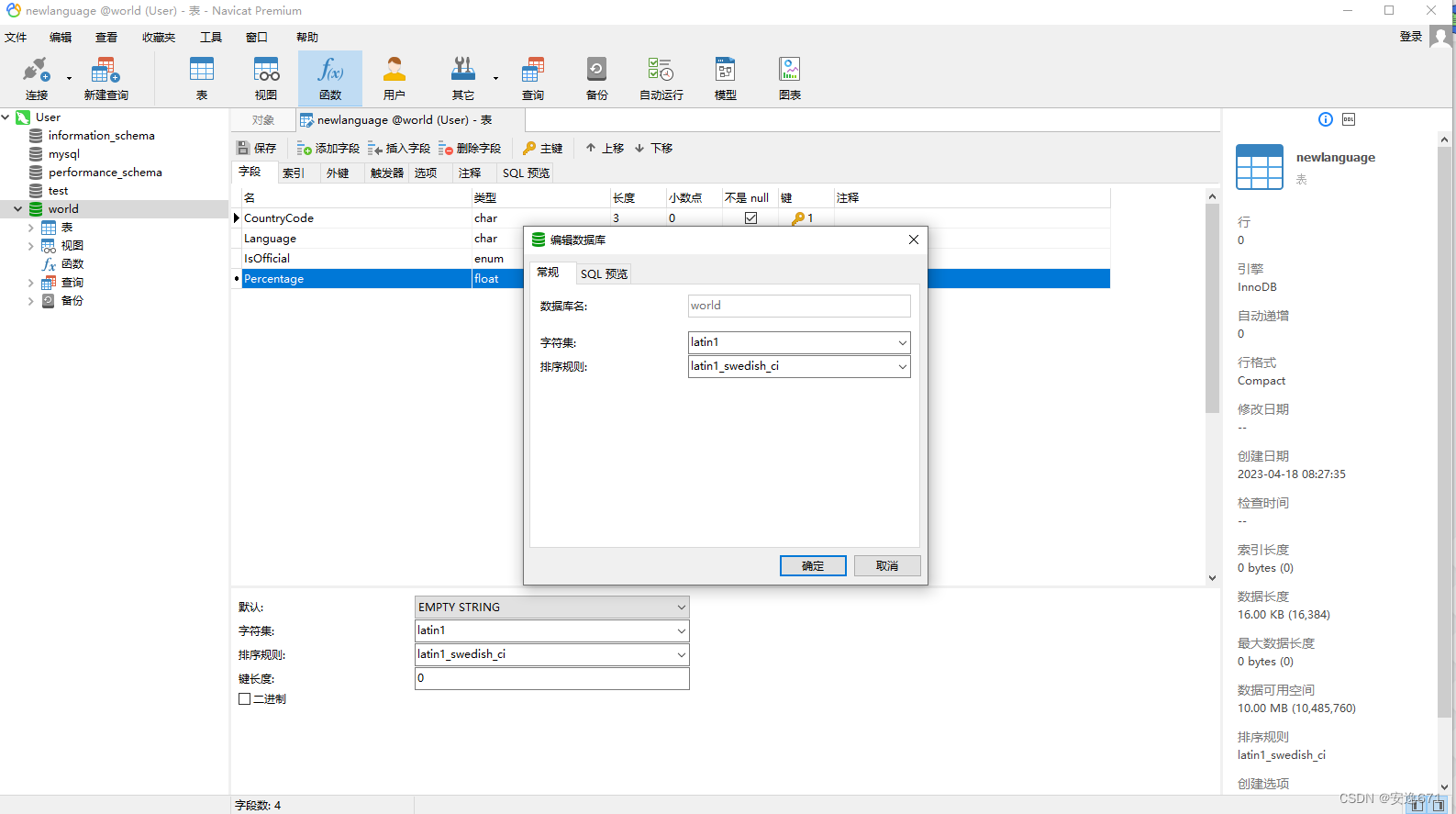Move field up with 上移
The image size is (1456, 814).
(605, 148)
